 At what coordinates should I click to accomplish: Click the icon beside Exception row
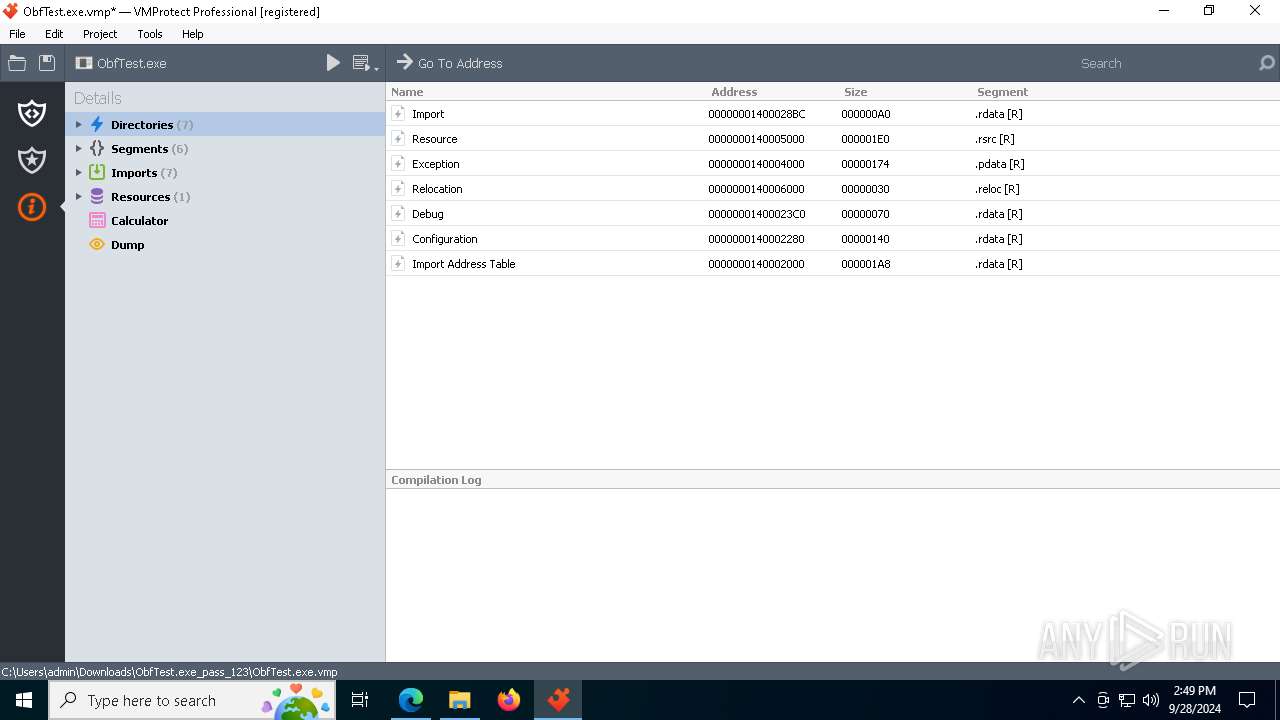point(398,164)
